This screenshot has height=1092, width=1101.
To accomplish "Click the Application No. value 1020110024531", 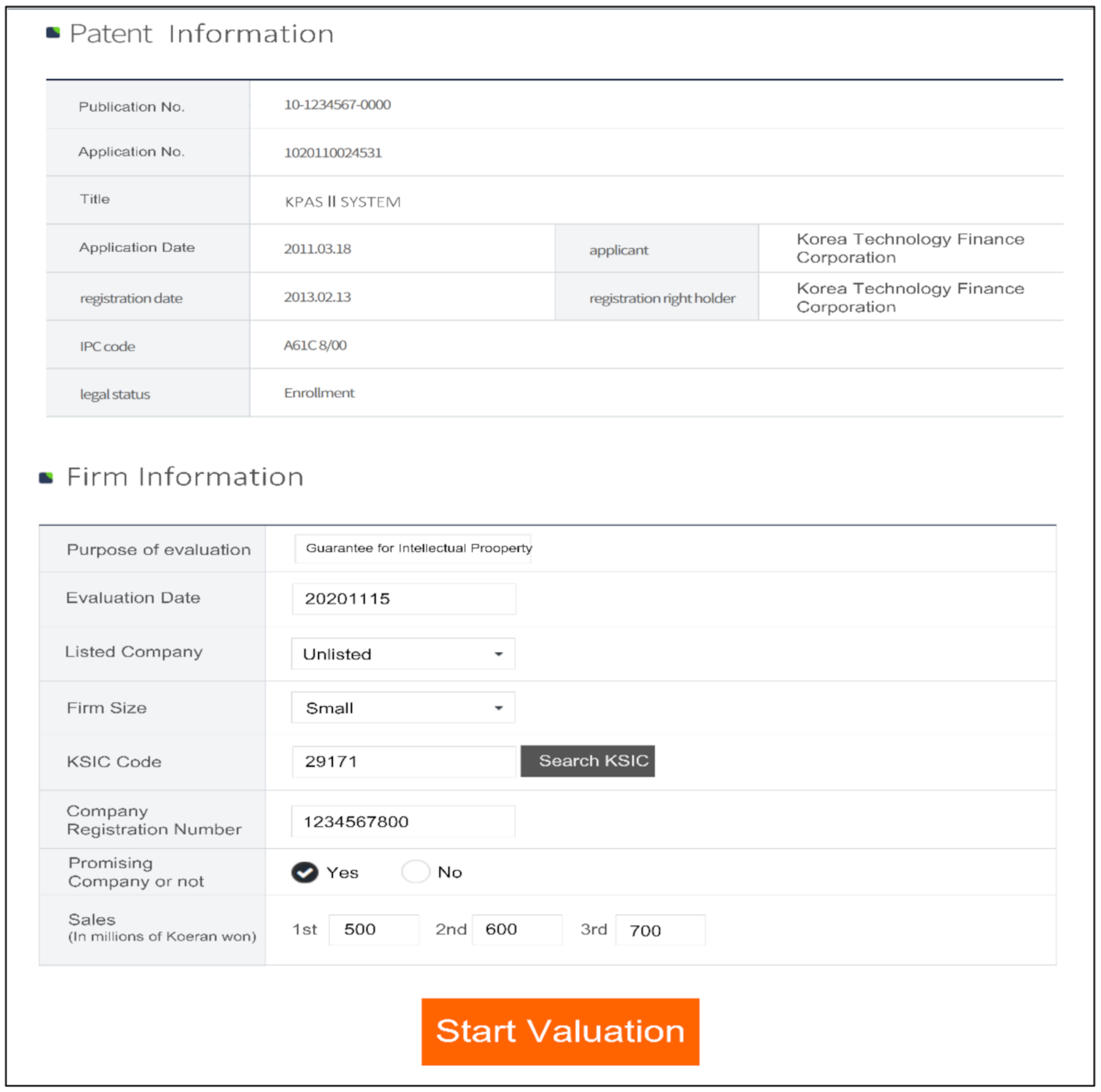I will [333, 153].
